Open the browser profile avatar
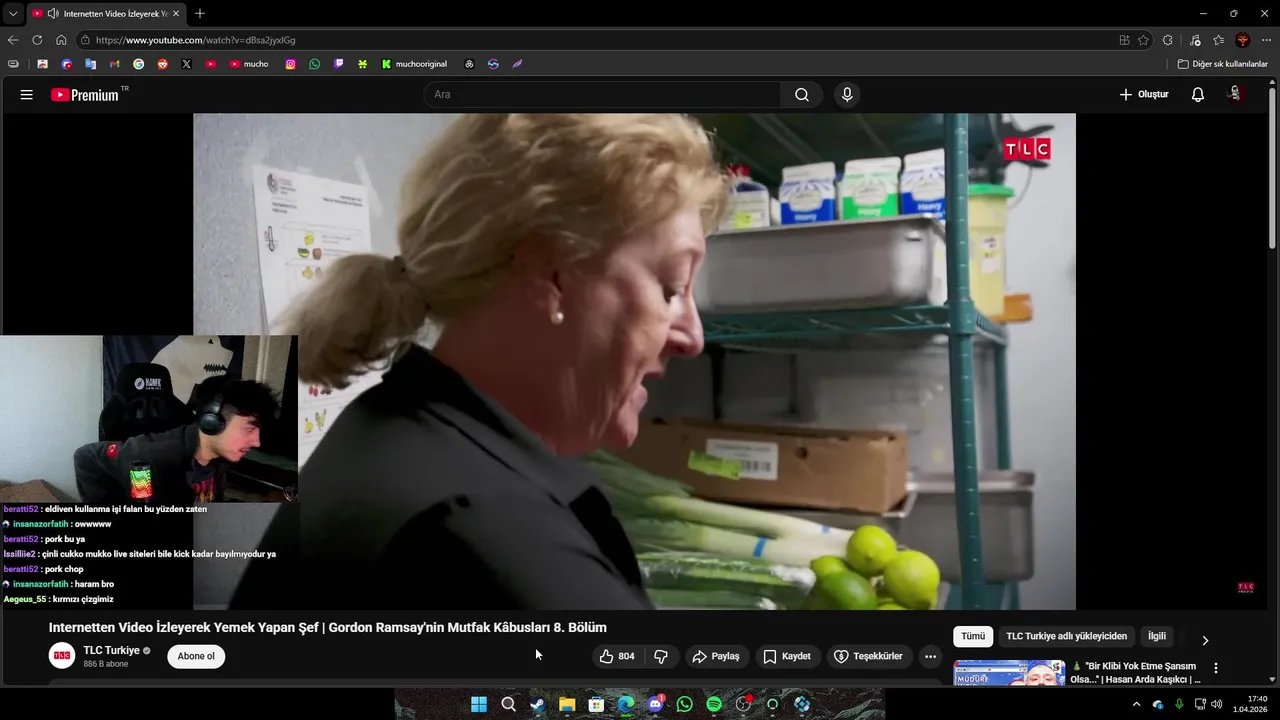Image resolution: width=1280 pixels, height=720 pixels. (x=1242, y=40)
